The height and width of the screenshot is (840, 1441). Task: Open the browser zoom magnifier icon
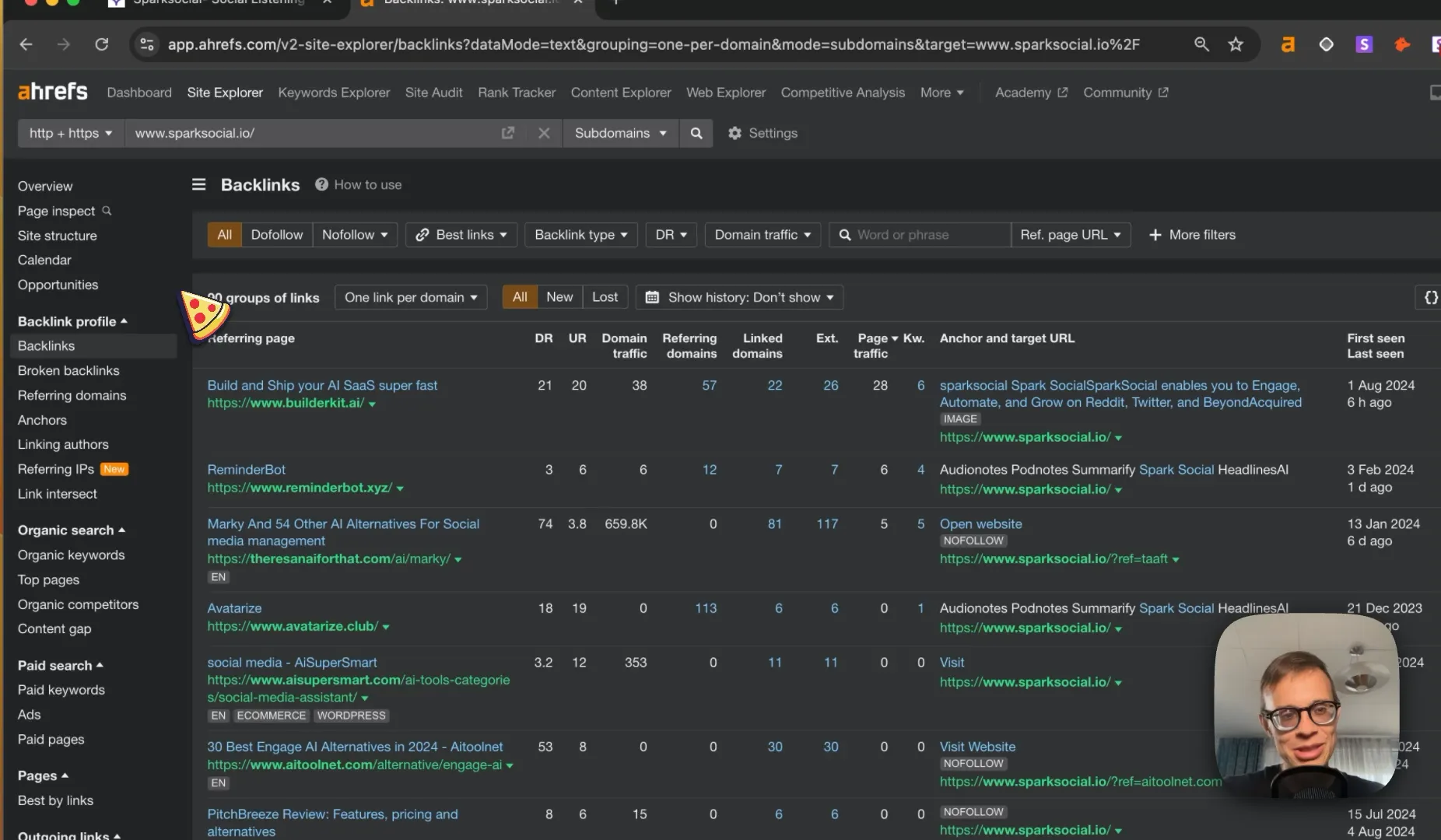[x=1201, y=44]
